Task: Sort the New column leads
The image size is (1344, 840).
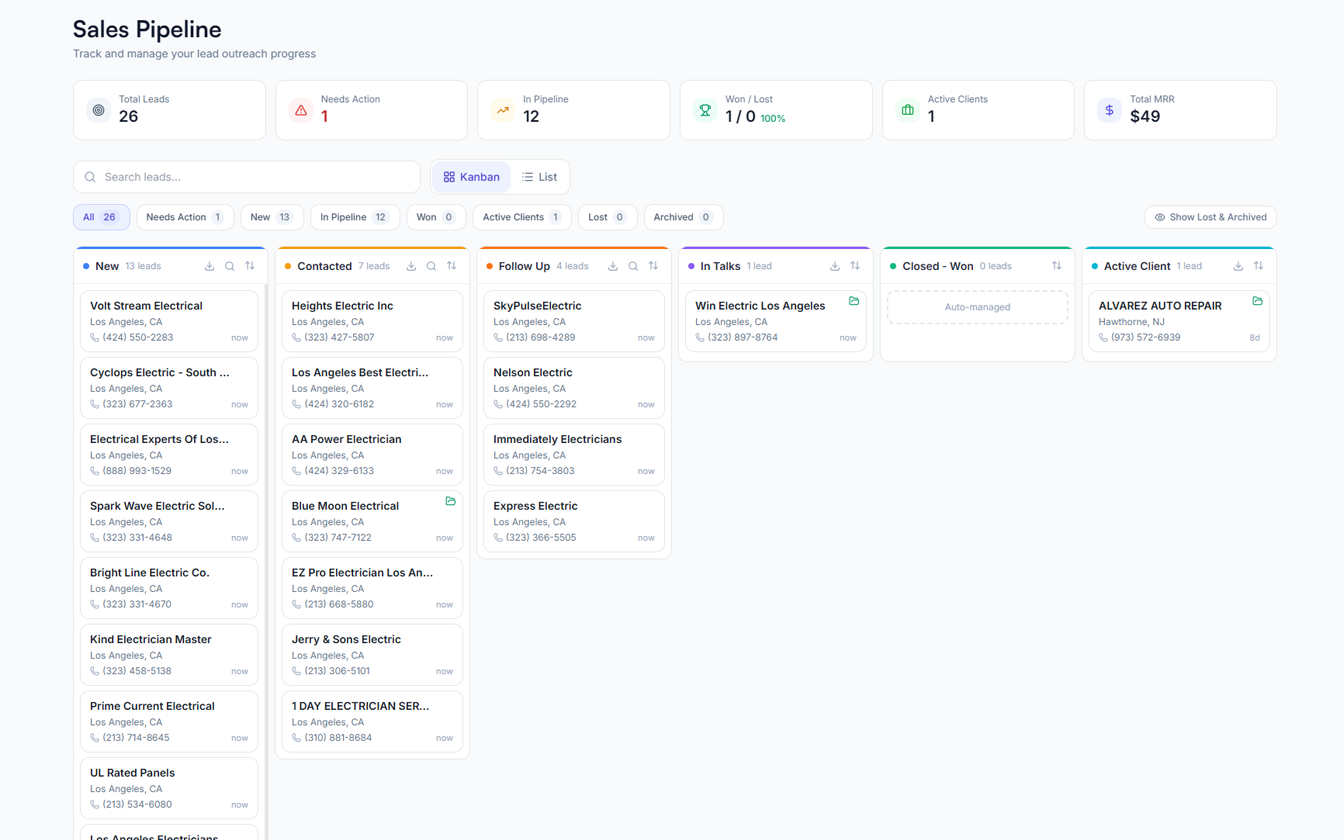Action: (250, 266)
